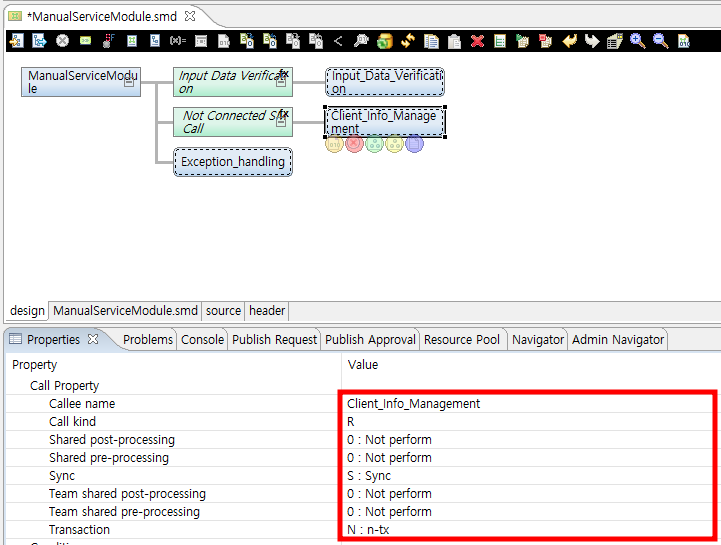Open the Problems view tab
The image size is (721, 545).
point(148,340)
